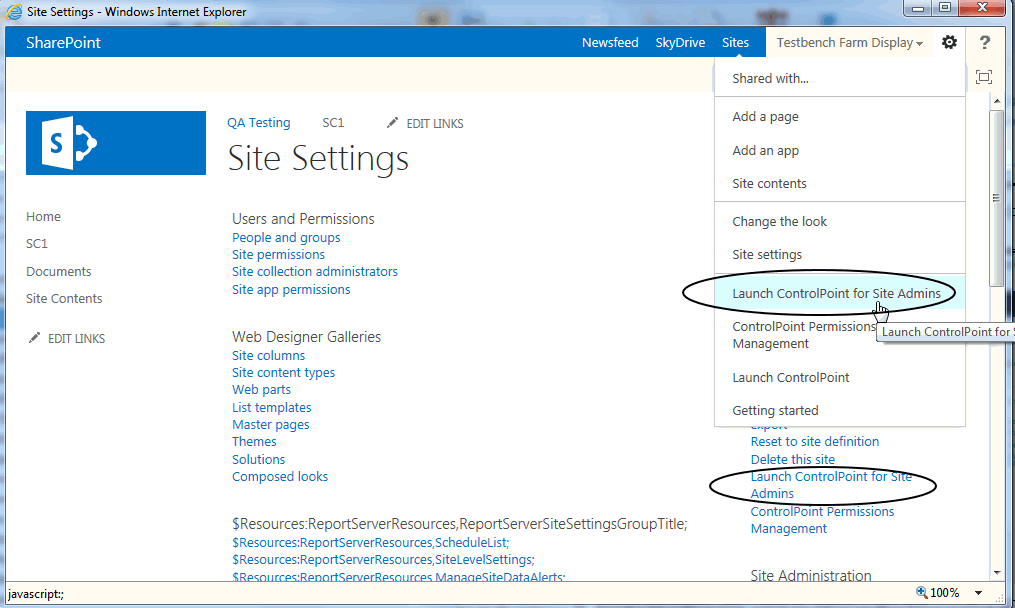Image resolution: width=1015 pixels, height=608 pixels.
Task: Open the Testbench Farm Display user menu
Action: (x=848, y=42)
